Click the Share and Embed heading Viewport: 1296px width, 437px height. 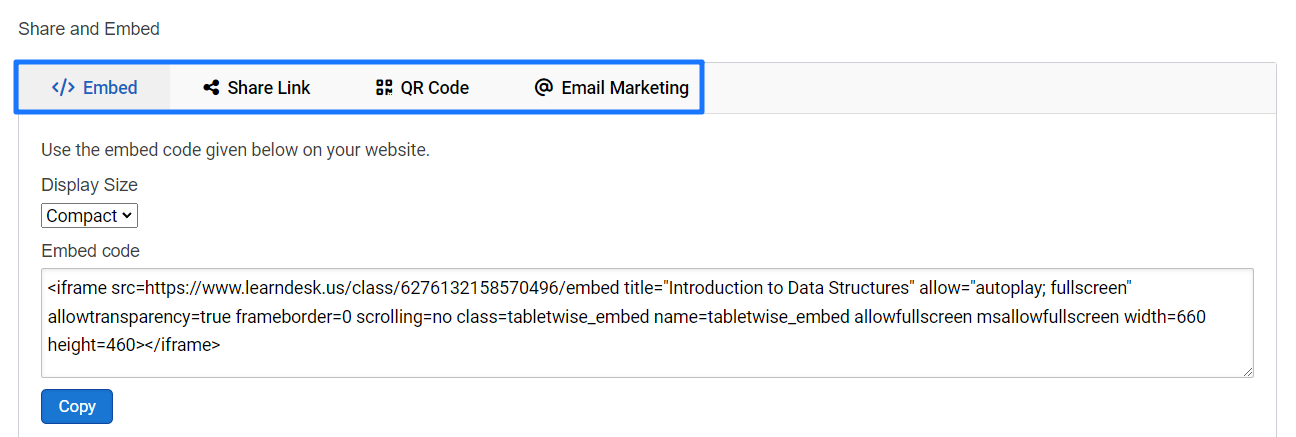click(x=89, y=29)
